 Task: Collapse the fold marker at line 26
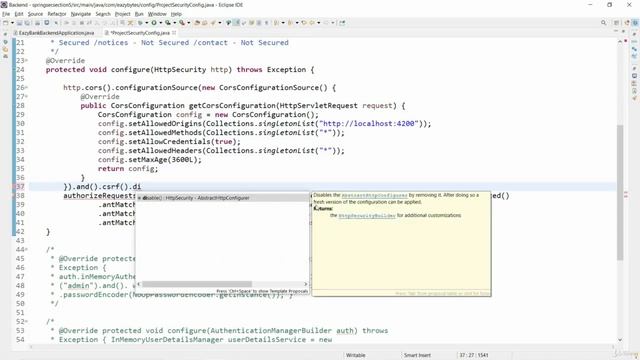[27, 87]
